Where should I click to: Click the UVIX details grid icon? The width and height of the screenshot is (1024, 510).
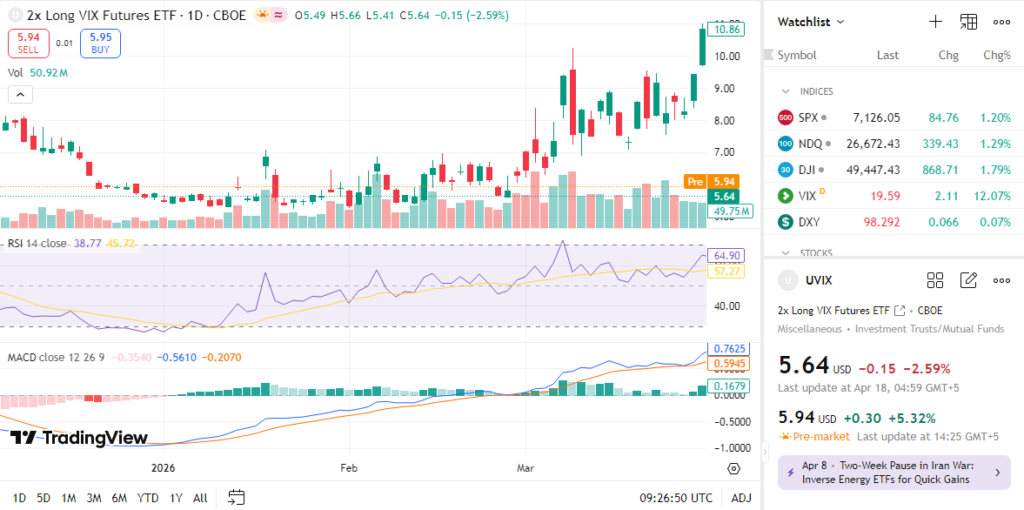click(935, 280)
